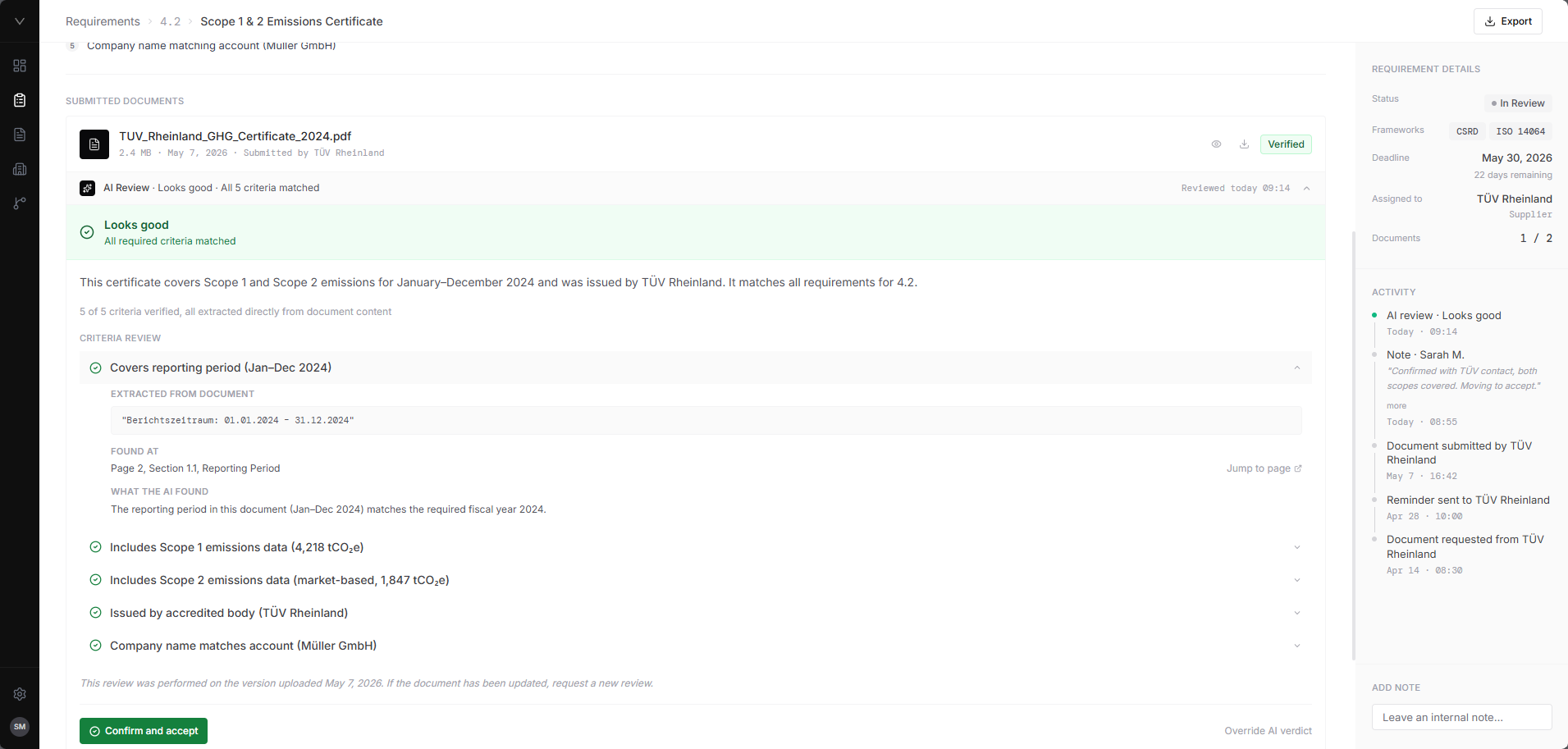Click check icon beside accredited body criterion
Image resolution: width=1568 pixels, height=749 pixels.
tap(95, 613)
